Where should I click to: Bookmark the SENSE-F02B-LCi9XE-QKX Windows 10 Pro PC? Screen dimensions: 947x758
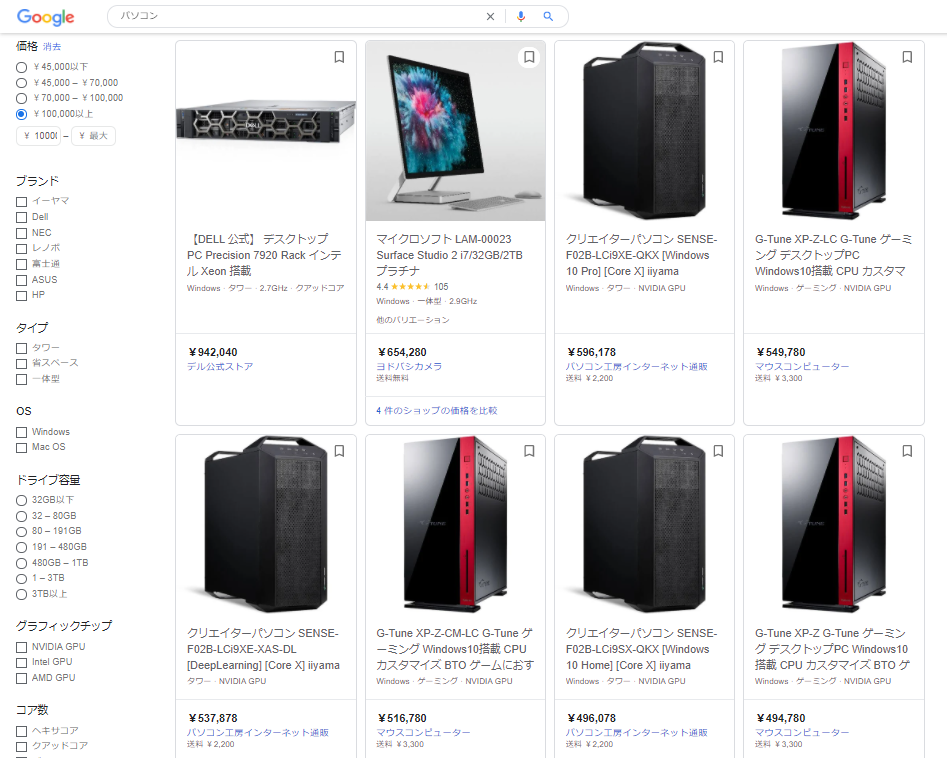click(718, 57)
